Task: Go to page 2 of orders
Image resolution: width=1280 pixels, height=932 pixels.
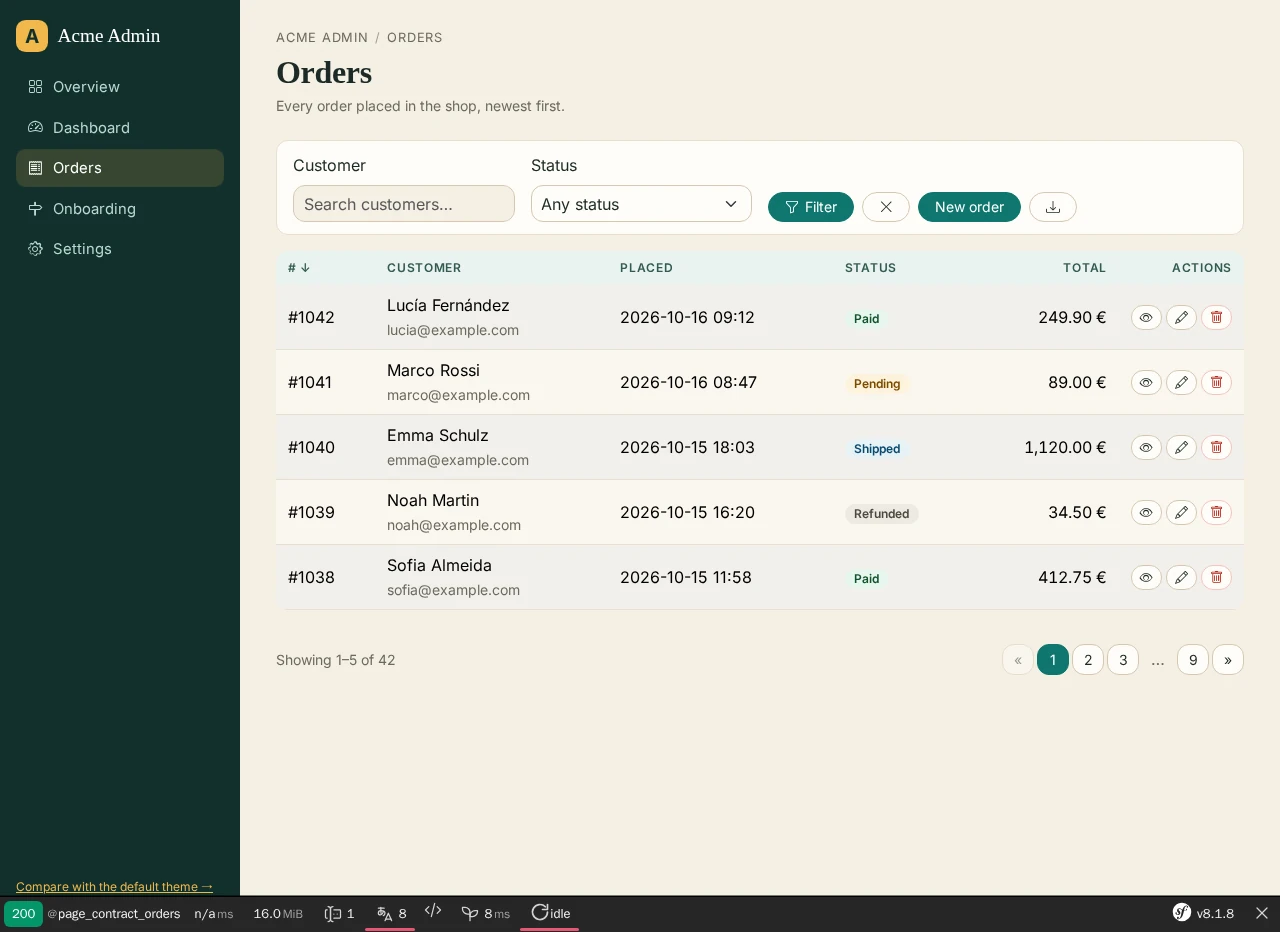Action: [x=1088, y=660]
